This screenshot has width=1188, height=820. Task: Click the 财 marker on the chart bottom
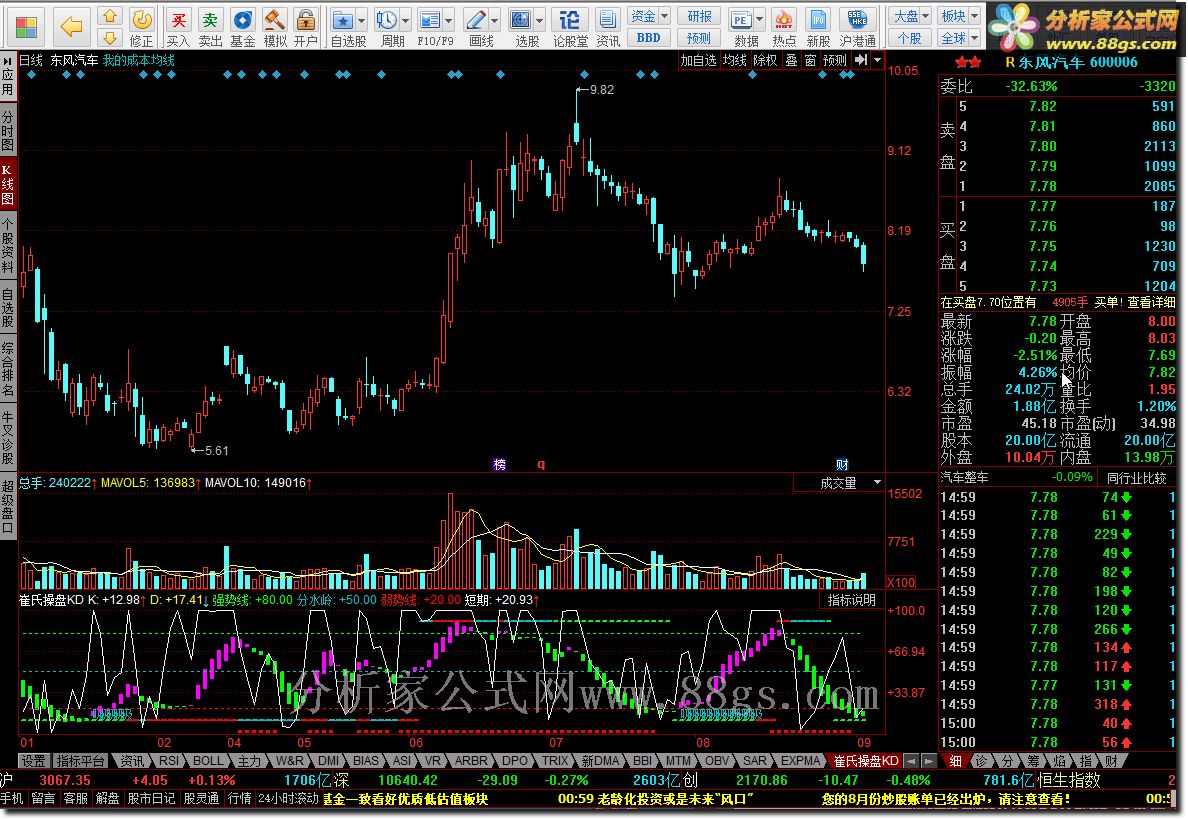pyautogui.click(x=843, y=465)
